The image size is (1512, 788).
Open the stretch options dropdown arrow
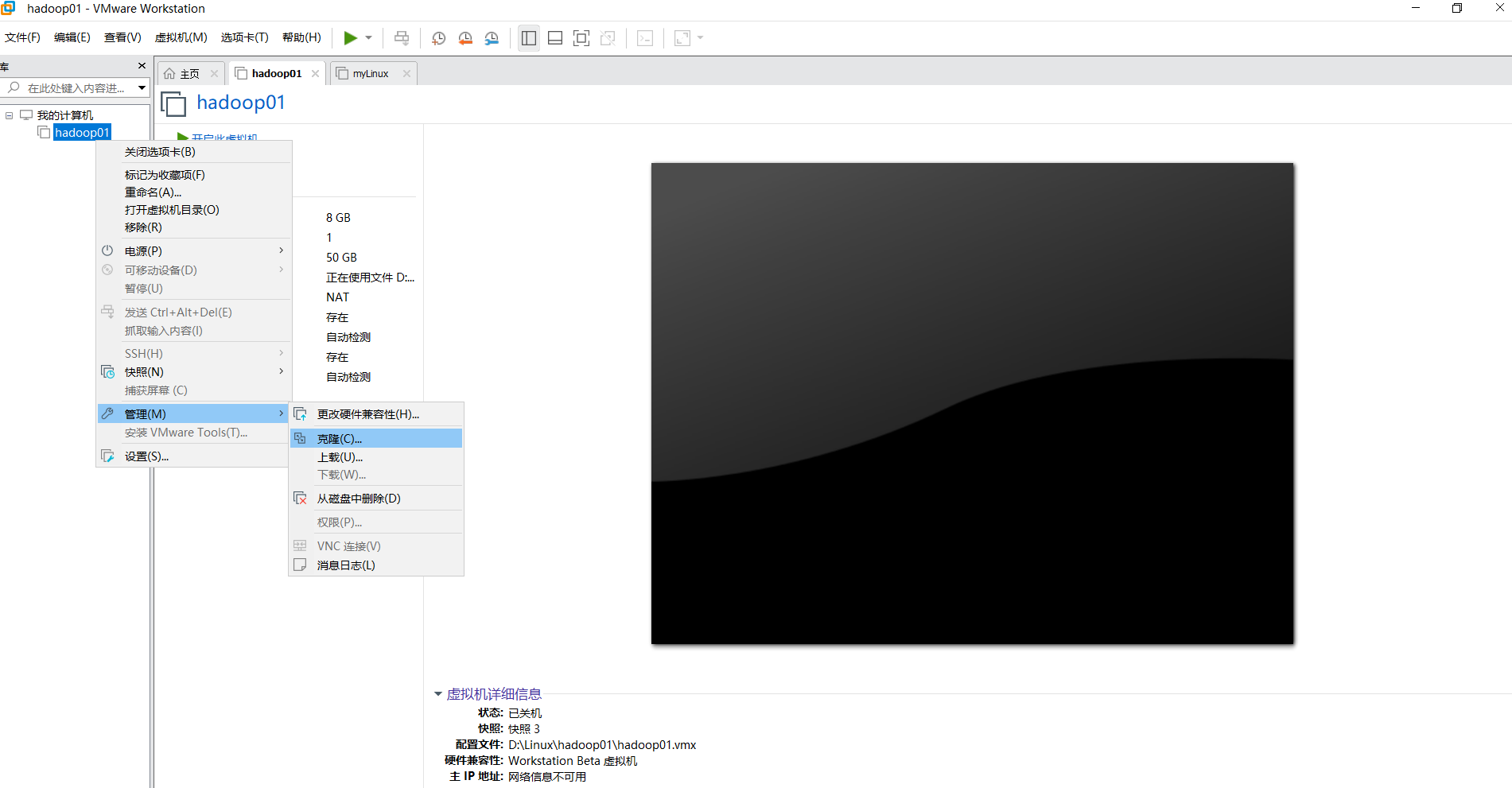(700, 38)
